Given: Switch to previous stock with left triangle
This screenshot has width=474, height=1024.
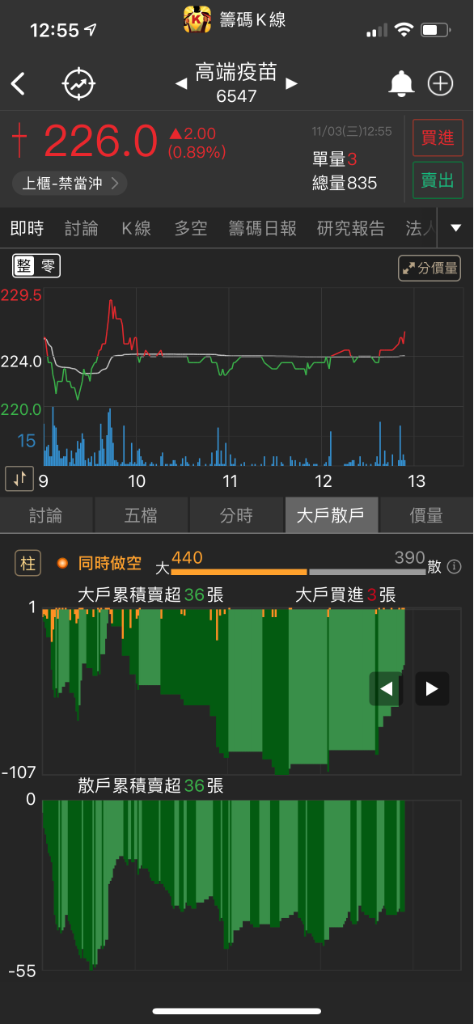Looking at the screenshot, I should [182, 84].
